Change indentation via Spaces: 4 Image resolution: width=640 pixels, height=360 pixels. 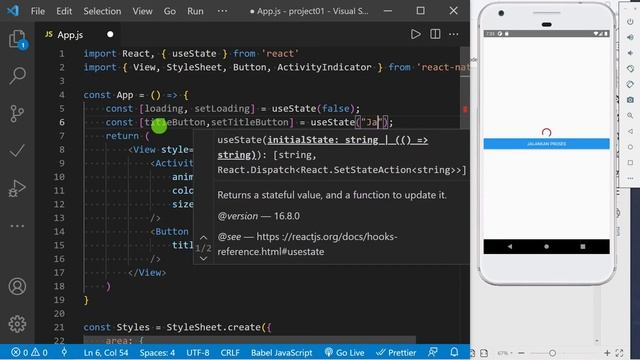pos(157,352)
